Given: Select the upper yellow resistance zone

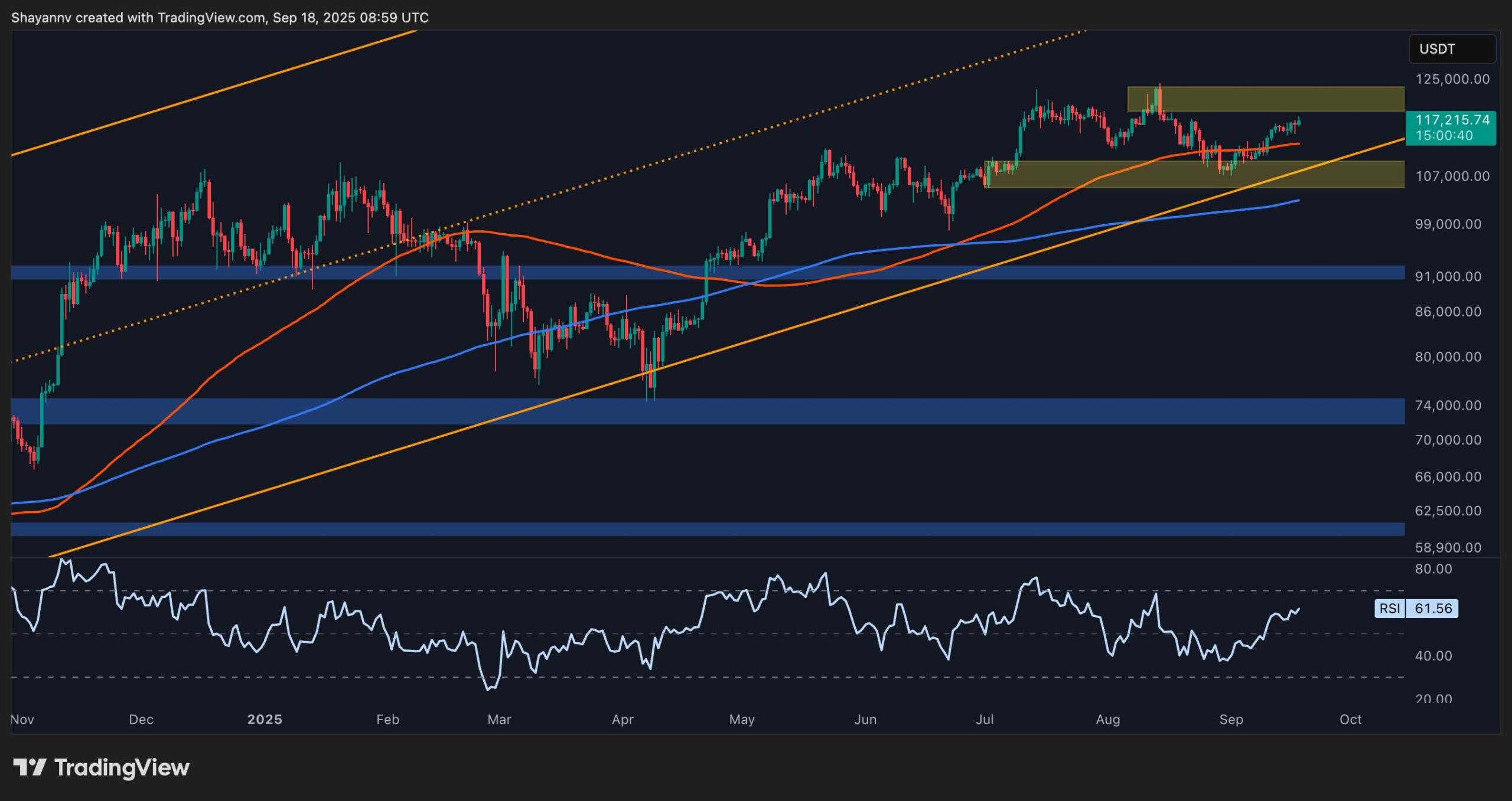Looking at the screenshot, I should [1299, 99].
